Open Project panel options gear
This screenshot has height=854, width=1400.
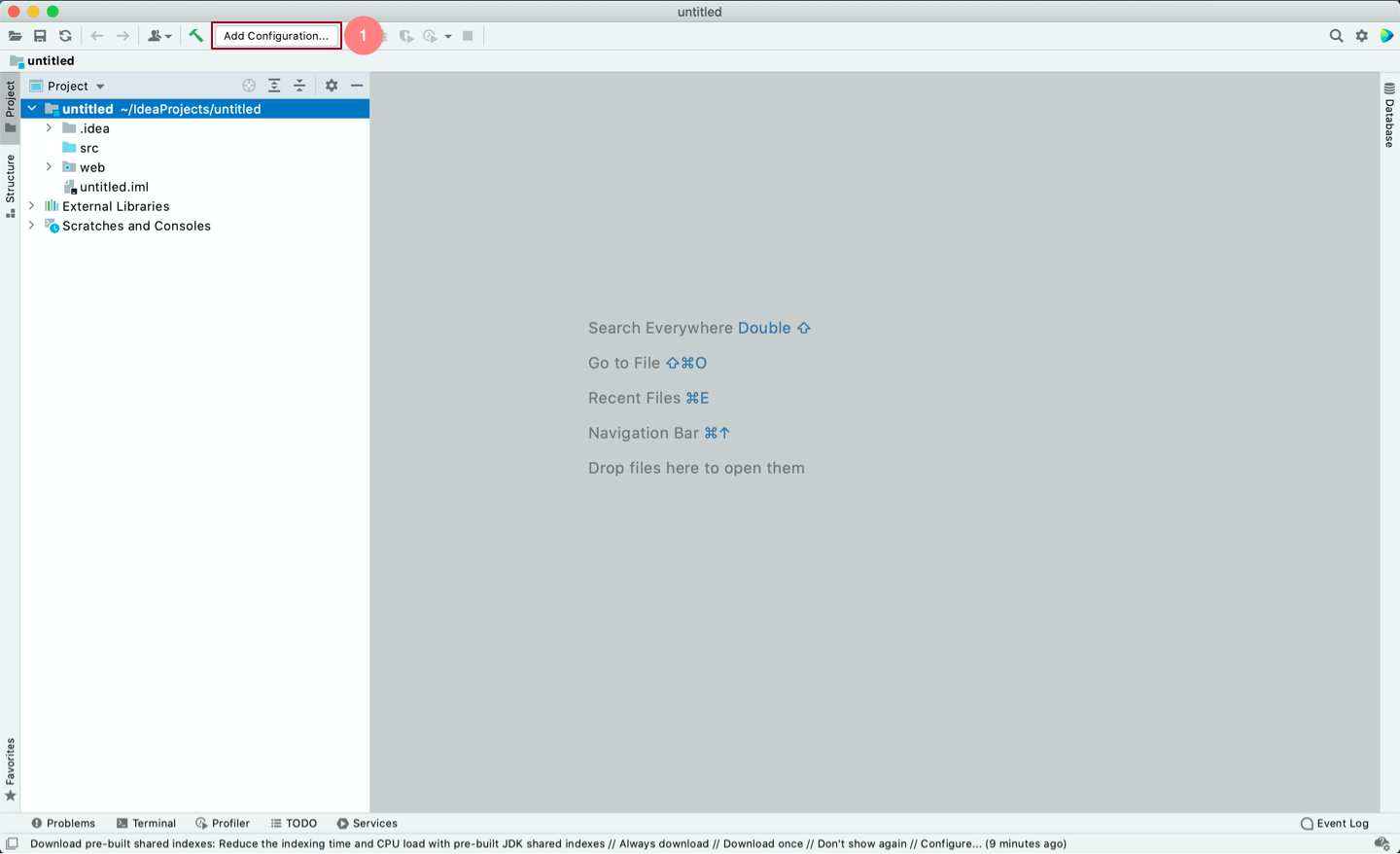point(332,86)
